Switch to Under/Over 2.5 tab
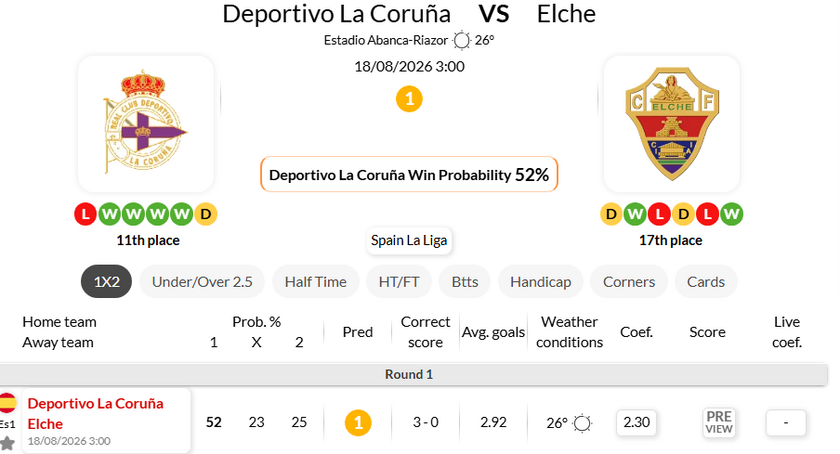 202,281
